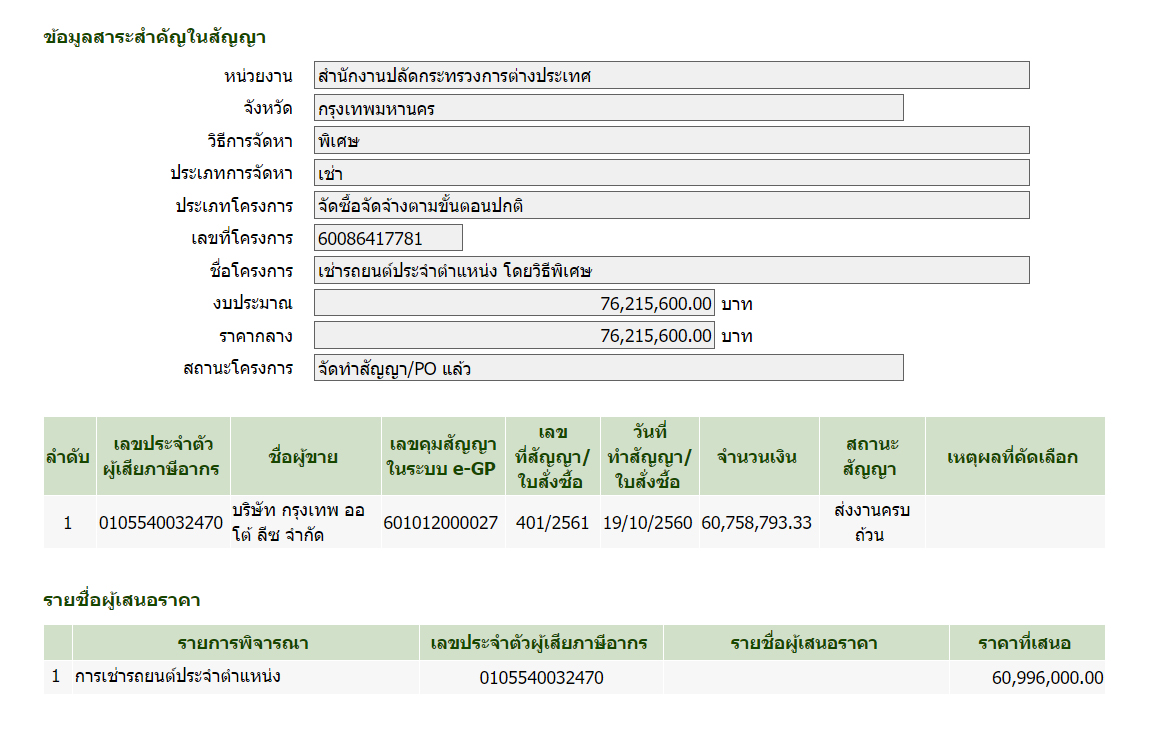
Task: Click the จำนวนเงิน column header
Action: point(757,457)
